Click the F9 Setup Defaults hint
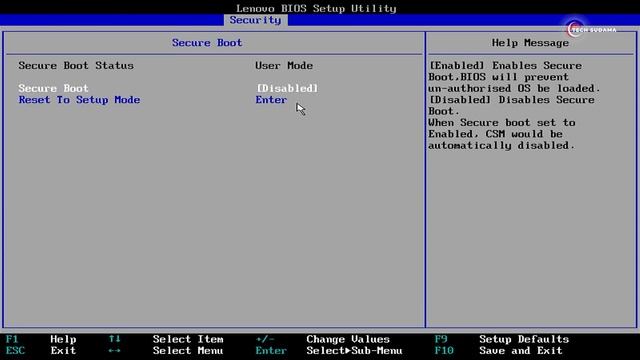Image resolution: width=640 pixels, height=360 pixels. click(502, 339)
